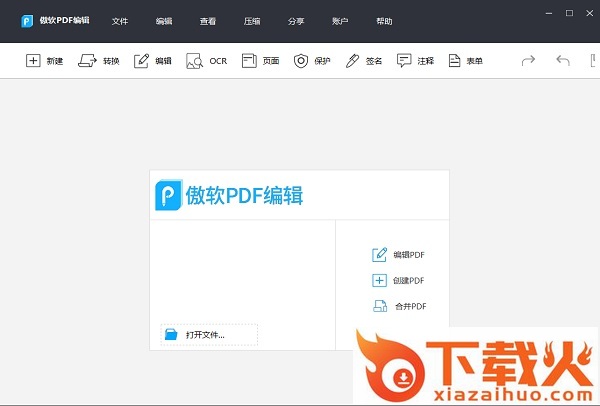Open the 查看 menu
Viewport: 600px width, 406px height.
[208, 21]
